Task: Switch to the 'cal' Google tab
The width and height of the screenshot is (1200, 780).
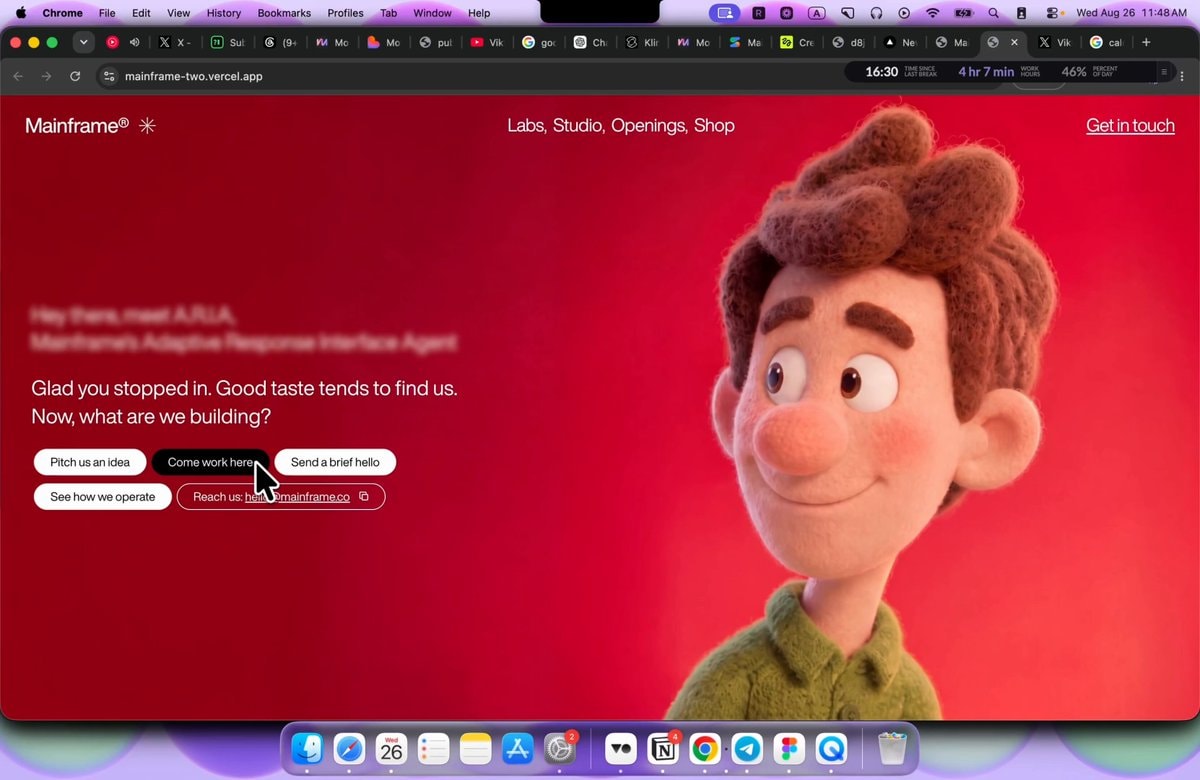Action: 1106,42
